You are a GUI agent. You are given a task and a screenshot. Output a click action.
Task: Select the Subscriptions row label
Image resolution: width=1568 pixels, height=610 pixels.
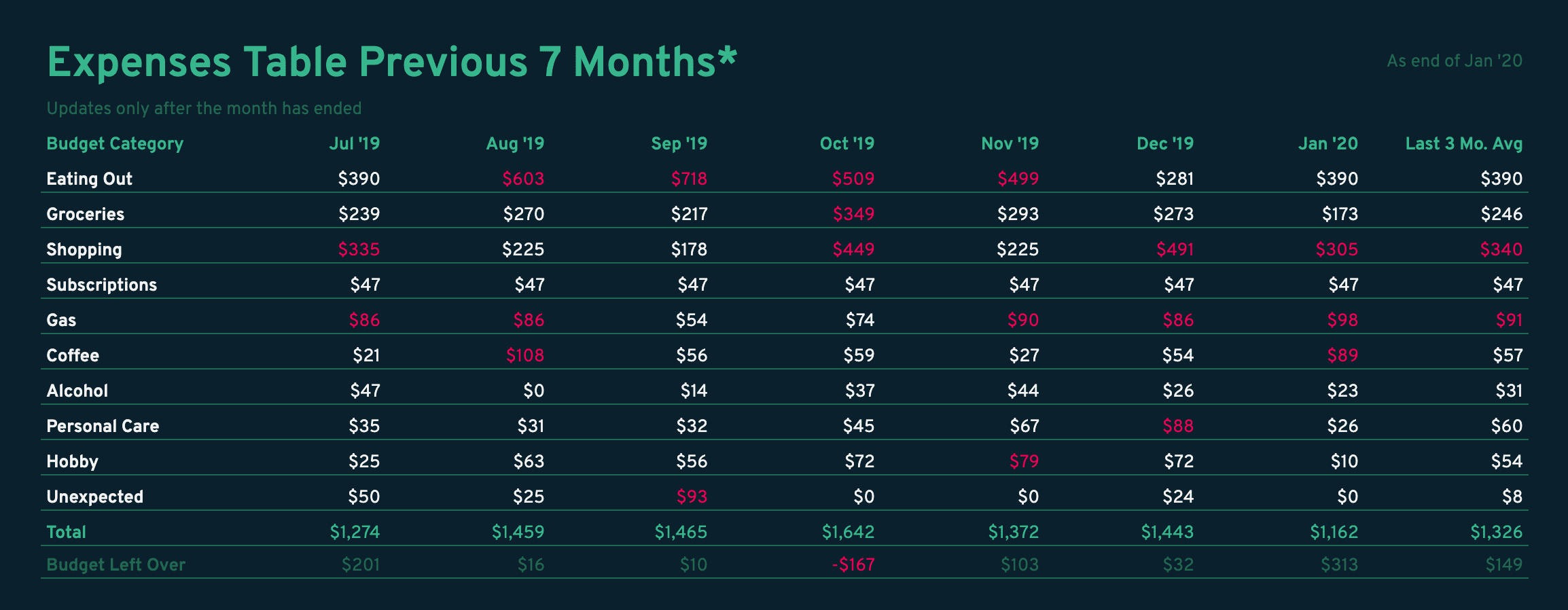[101, 285]
